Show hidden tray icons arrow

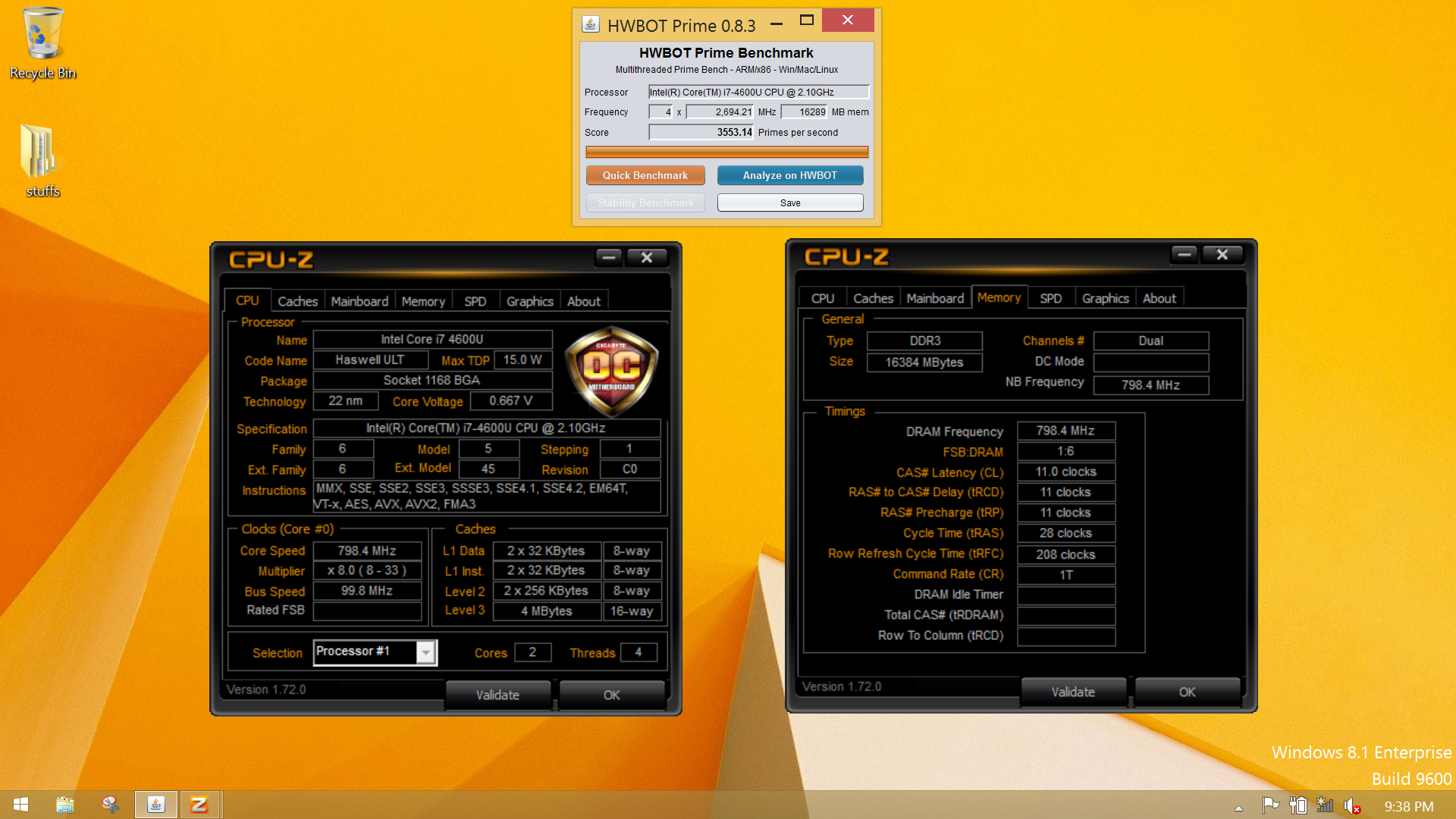point(1238,807)
